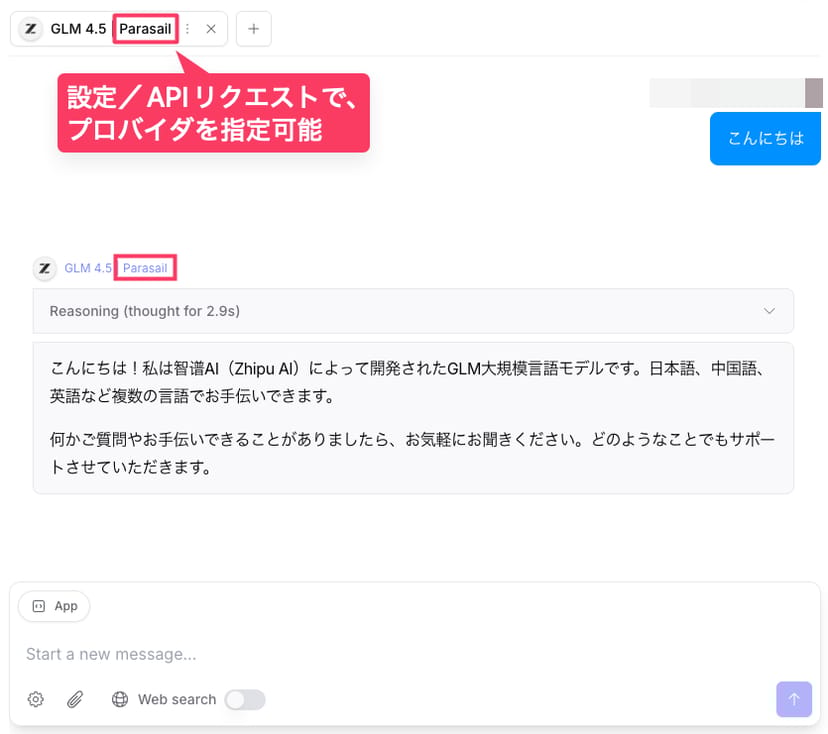
Task: Click the Parasail provider label in the tab
Action: tap(145, 29)
